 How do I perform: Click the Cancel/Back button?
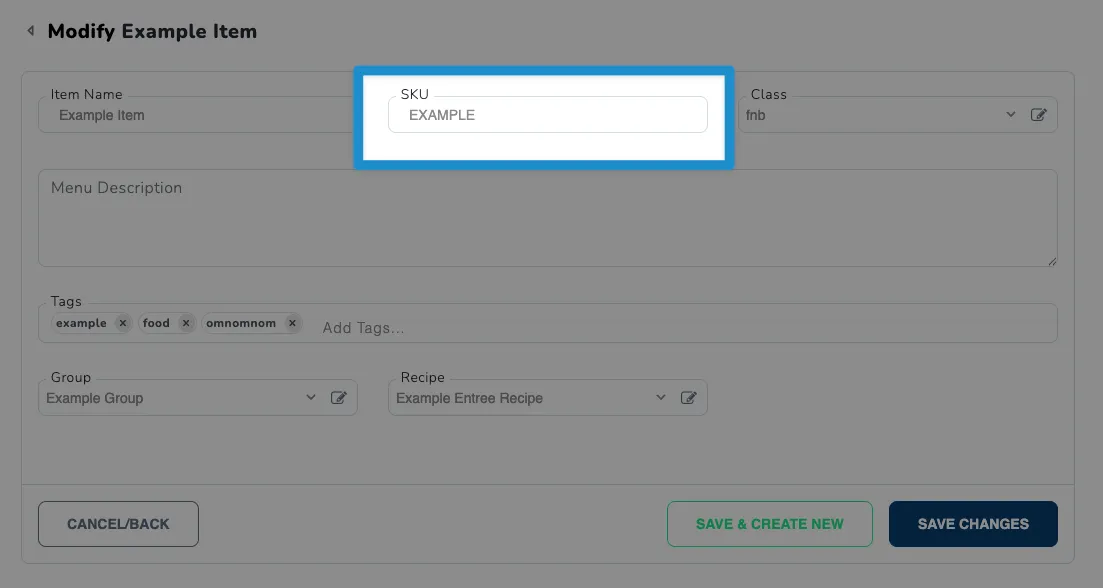coord(118,524)
